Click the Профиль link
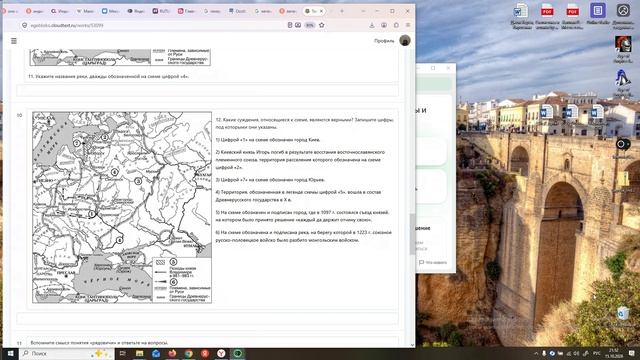 [x=384, y=41]
